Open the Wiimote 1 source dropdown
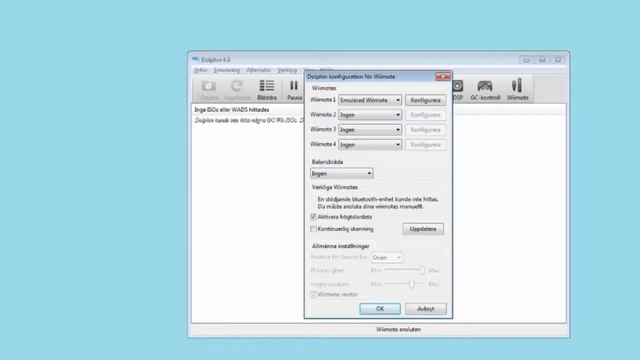Viewport: 640px width, 360px height. coord(370,100)
